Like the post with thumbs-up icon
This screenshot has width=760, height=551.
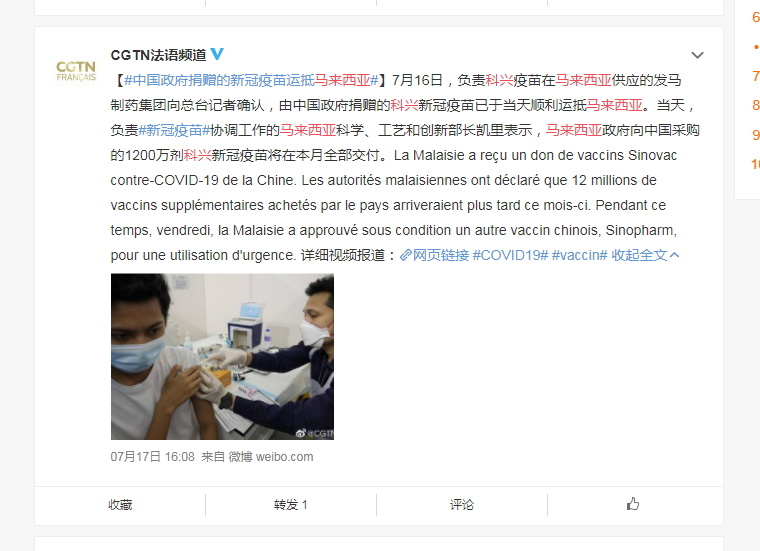click(633, 504)
